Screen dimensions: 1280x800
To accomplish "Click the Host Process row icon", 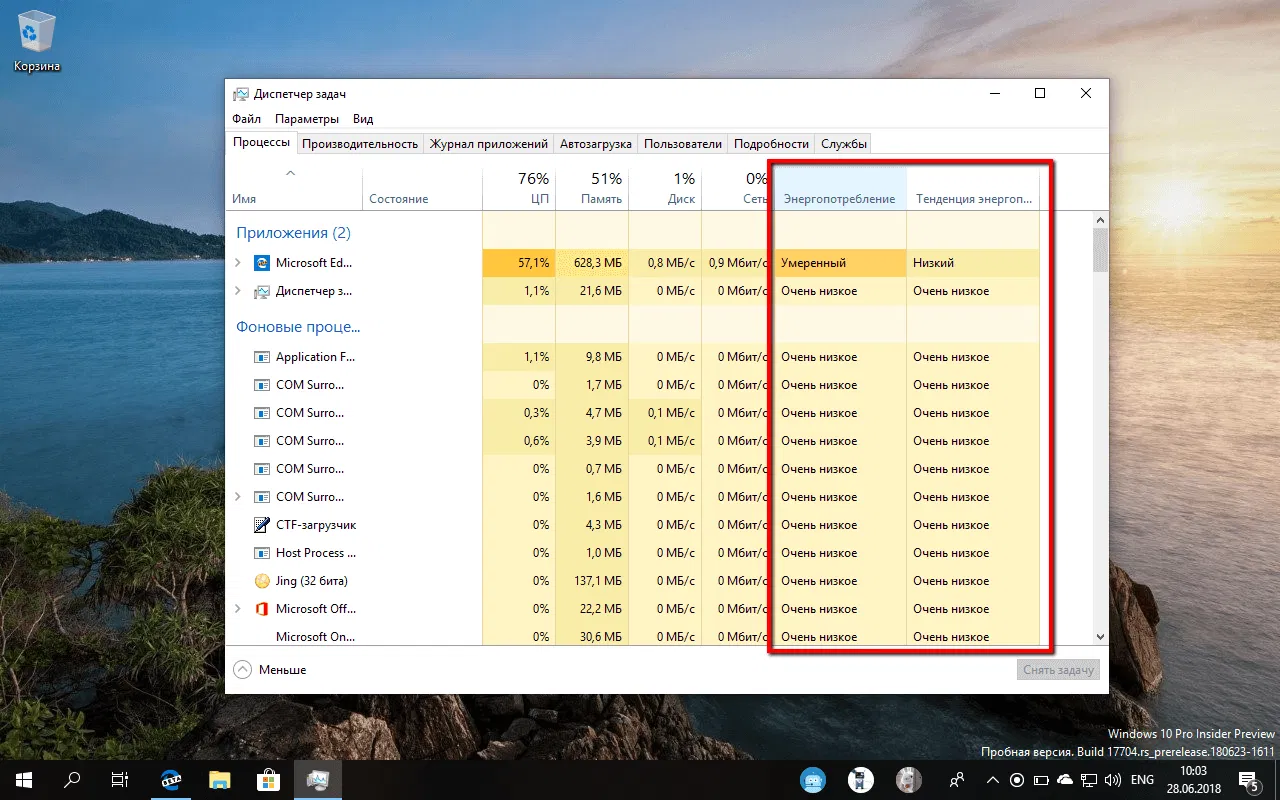I will (262, 553).
